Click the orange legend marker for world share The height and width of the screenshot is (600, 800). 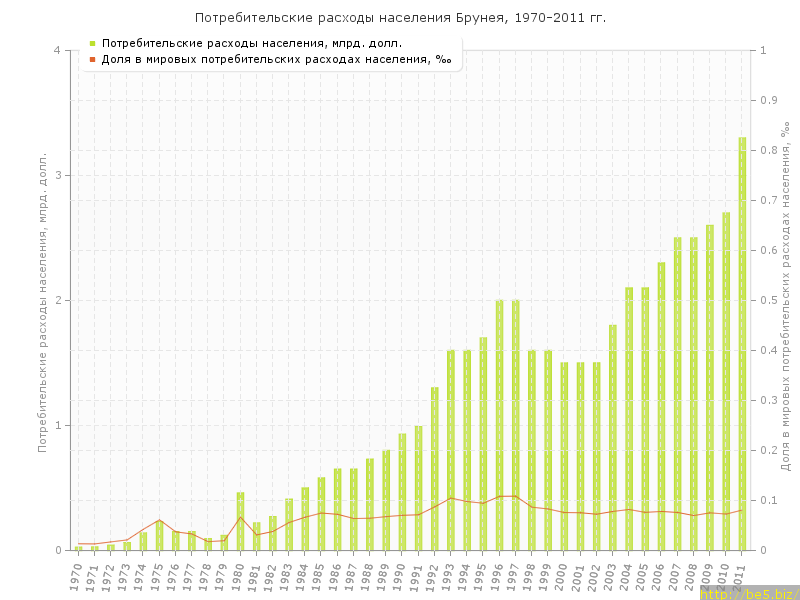pos(92,59)
